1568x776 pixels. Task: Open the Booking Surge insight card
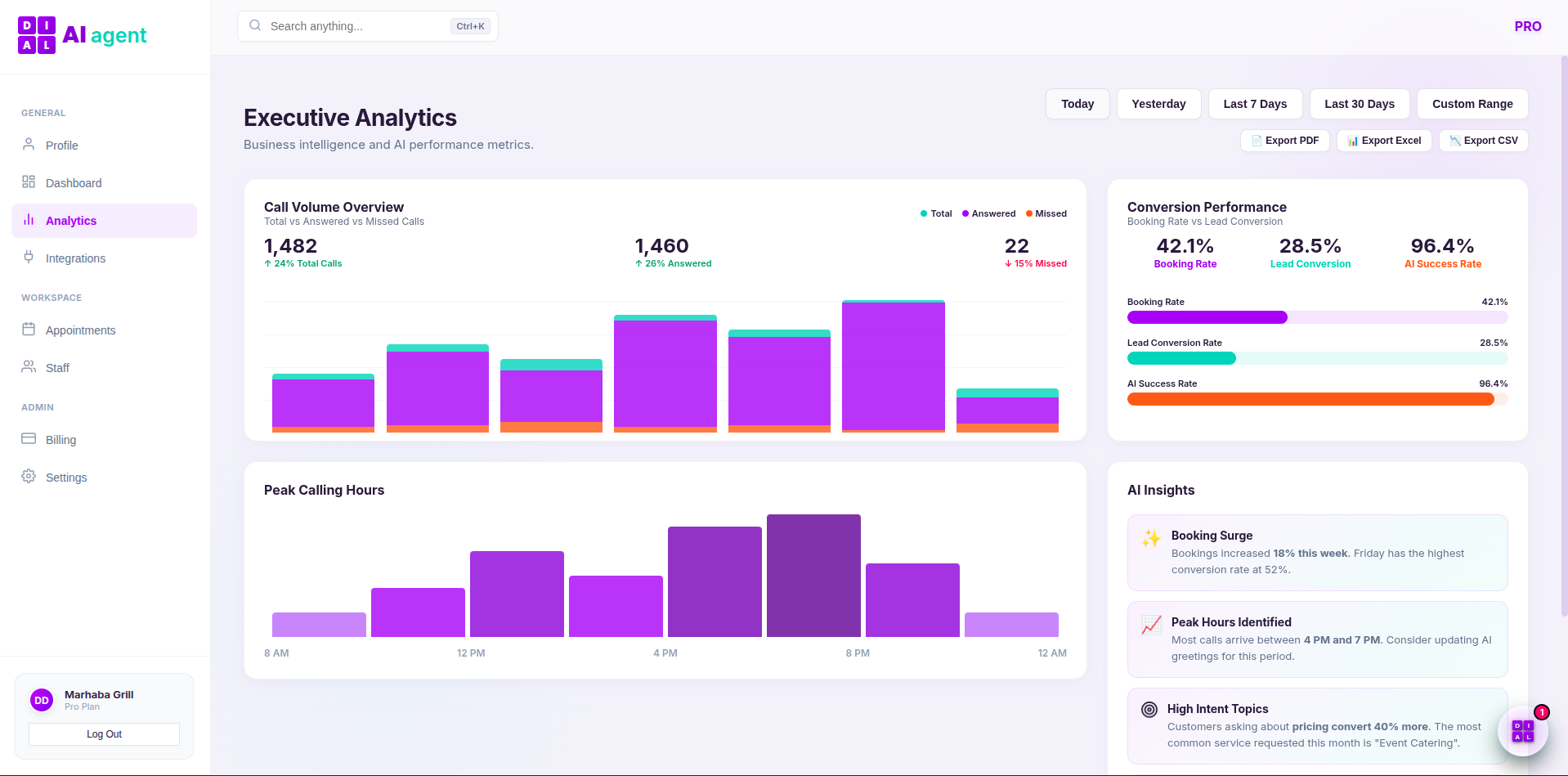pos(1318,553)
